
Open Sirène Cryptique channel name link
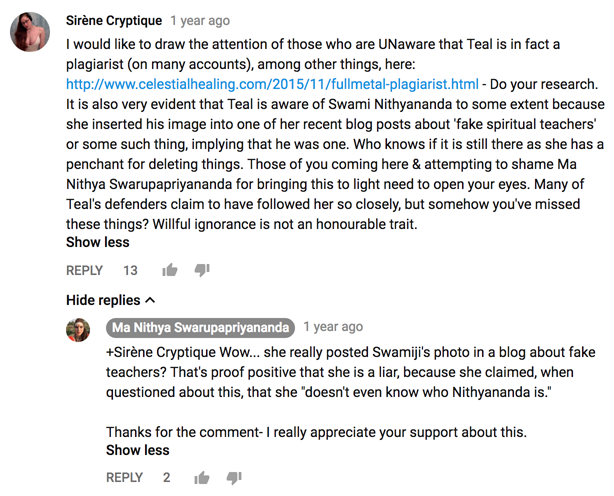pos(113,20)
